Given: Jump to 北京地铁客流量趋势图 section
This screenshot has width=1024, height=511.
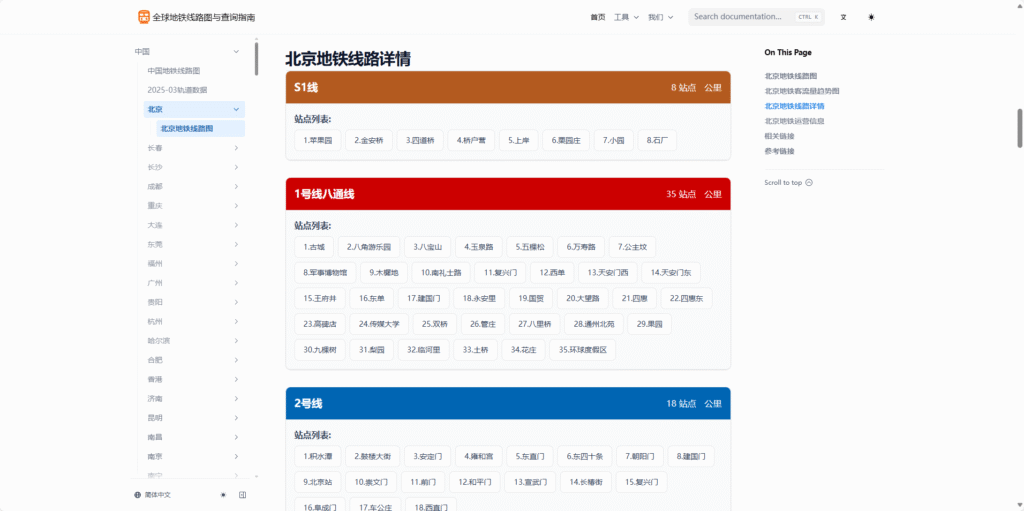Looking at the screenshot, I should click(801, 91).
